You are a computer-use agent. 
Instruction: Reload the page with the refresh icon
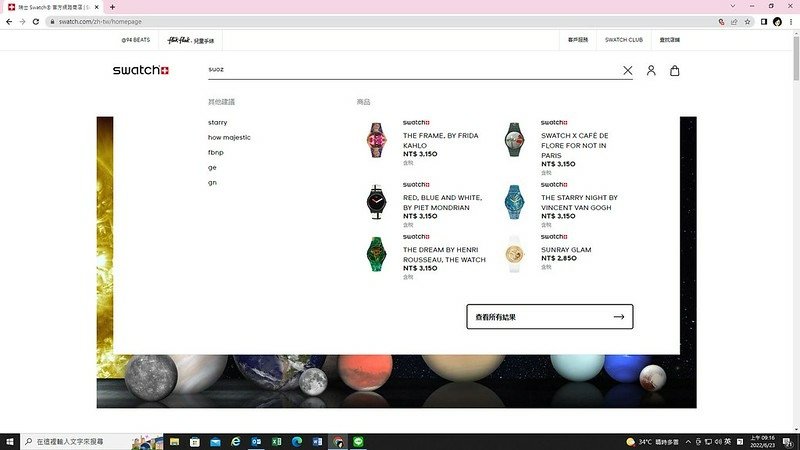(x=36, y=21)
